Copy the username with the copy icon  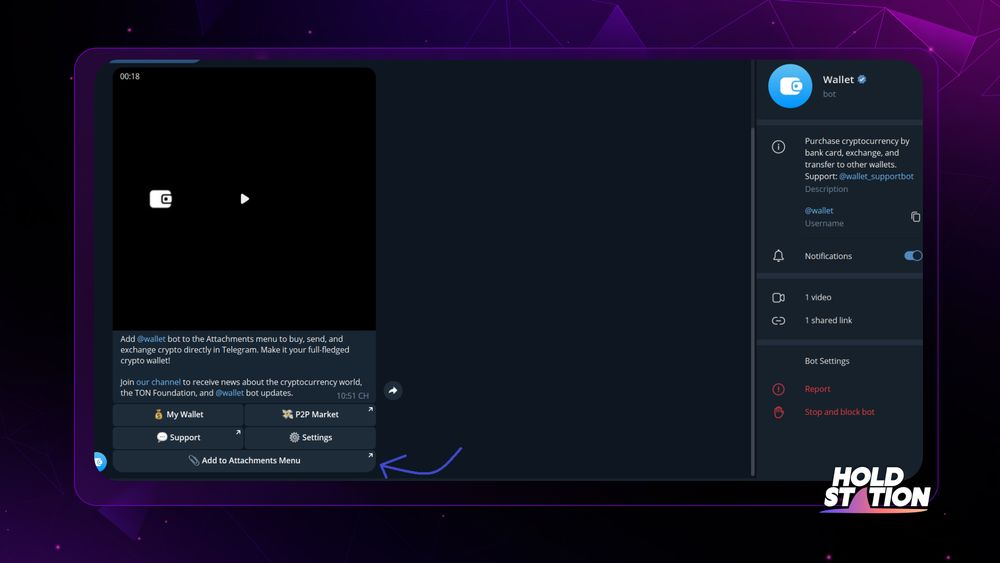[915, 217]
